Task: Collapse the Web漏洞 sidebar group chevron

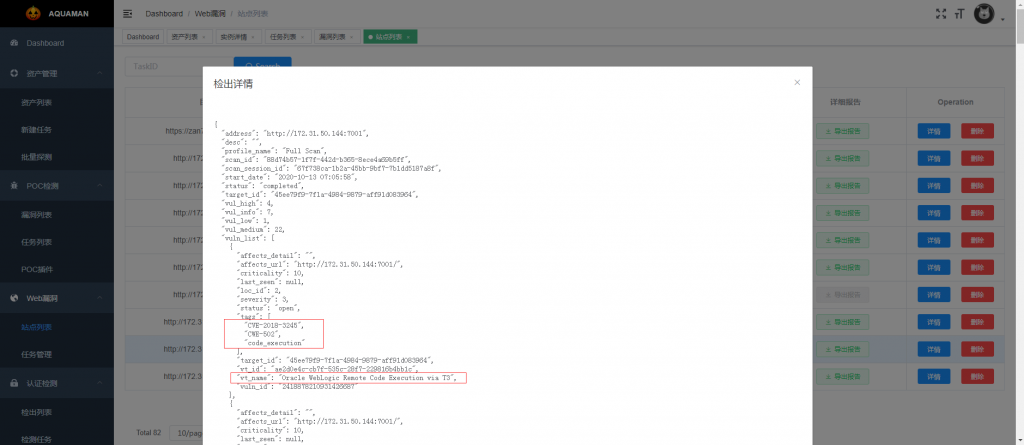Action: 100,298
